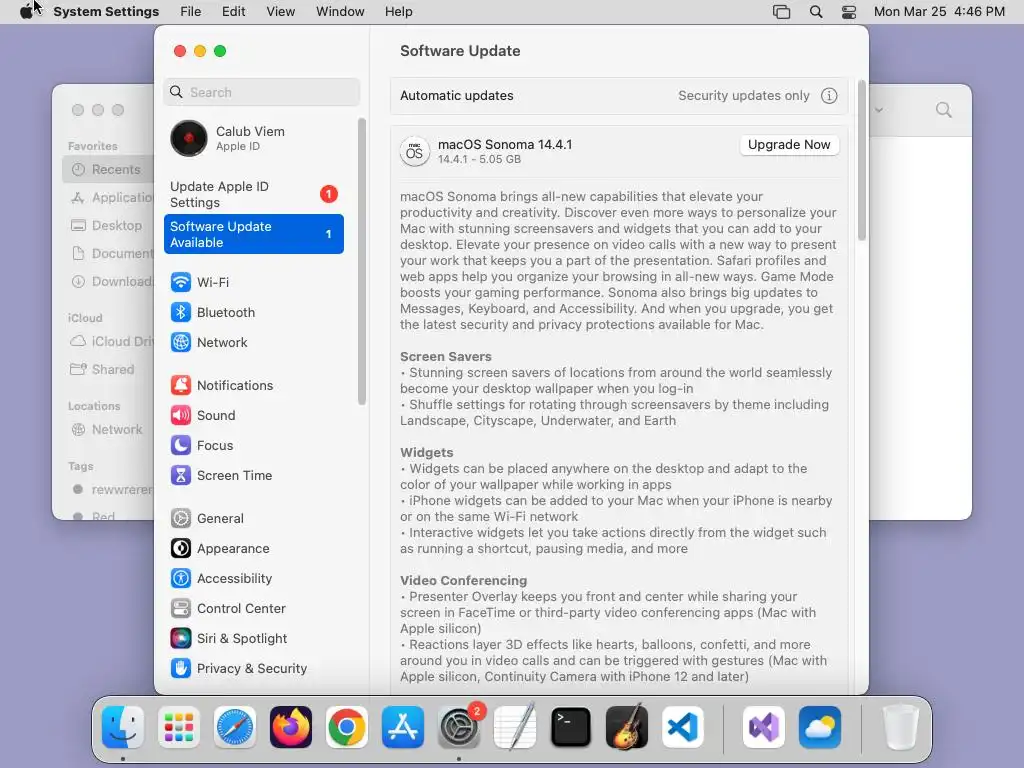
Task: Open Siri & Spotlight icon
Action: tap(181, 639)
